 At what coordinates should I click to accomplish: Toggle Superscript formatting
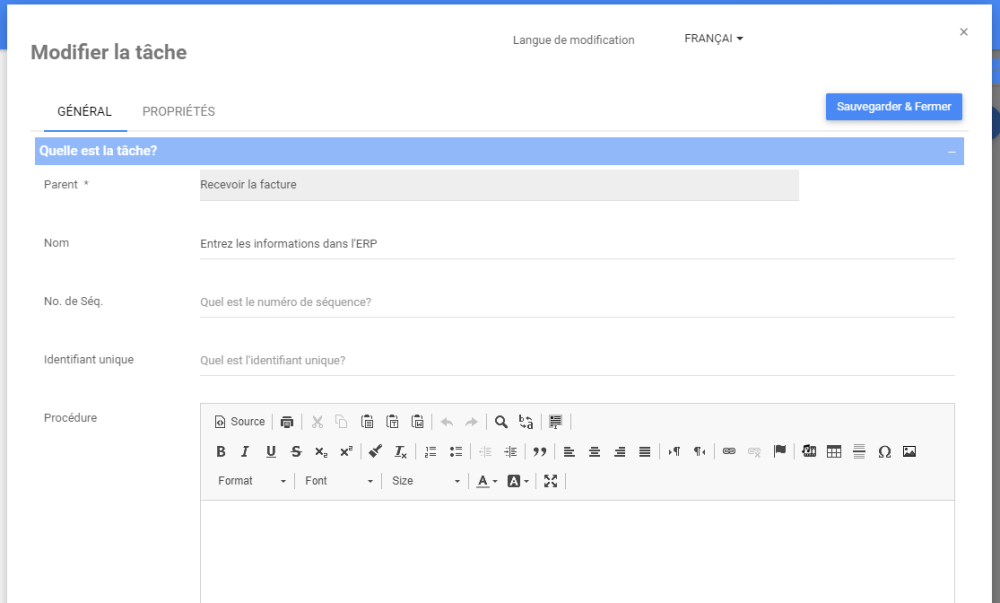click(346, 451)
